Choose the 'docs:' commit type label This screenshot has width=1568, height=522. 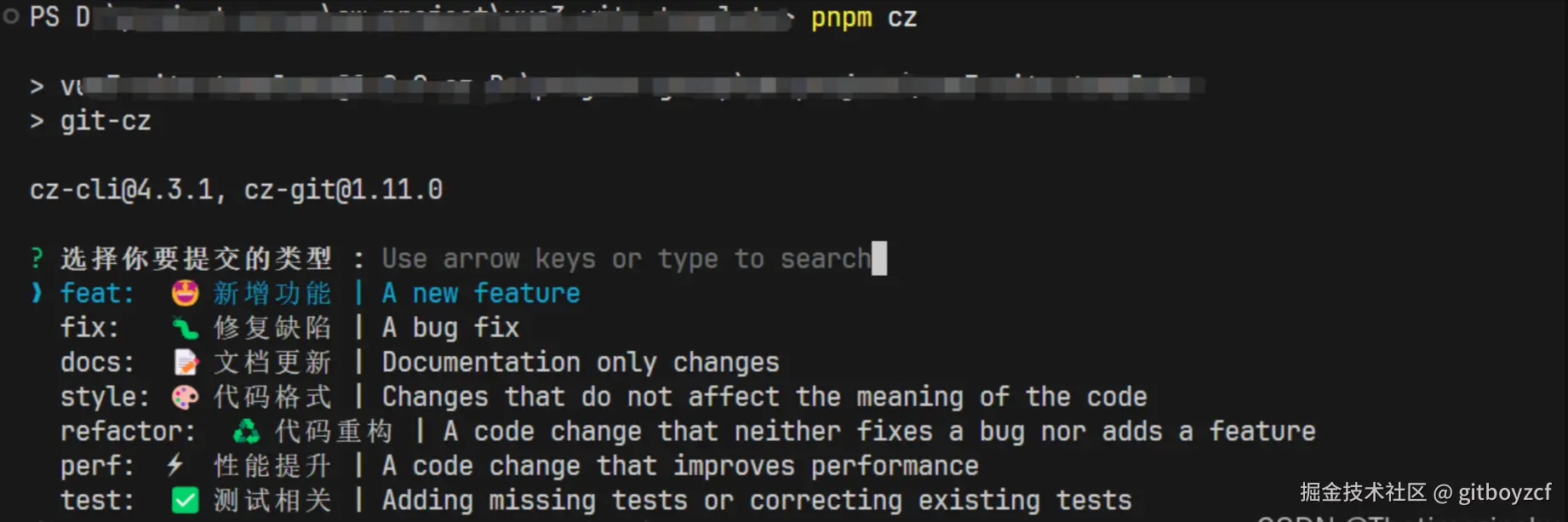(97, 363)
